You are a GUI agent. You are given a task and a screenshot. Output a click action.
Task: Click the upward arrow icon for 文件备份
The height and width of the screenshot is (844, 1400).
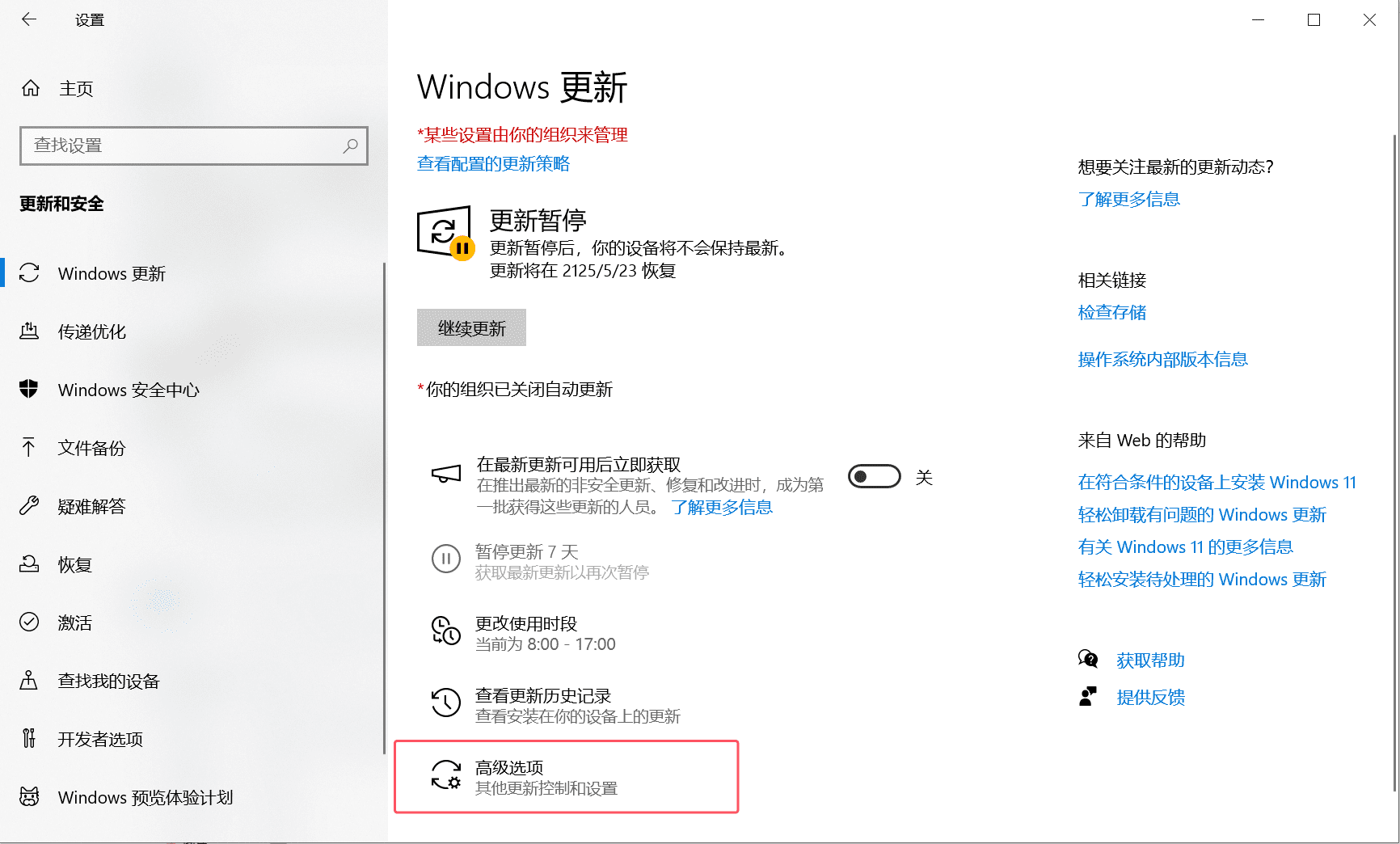point(29,448)
